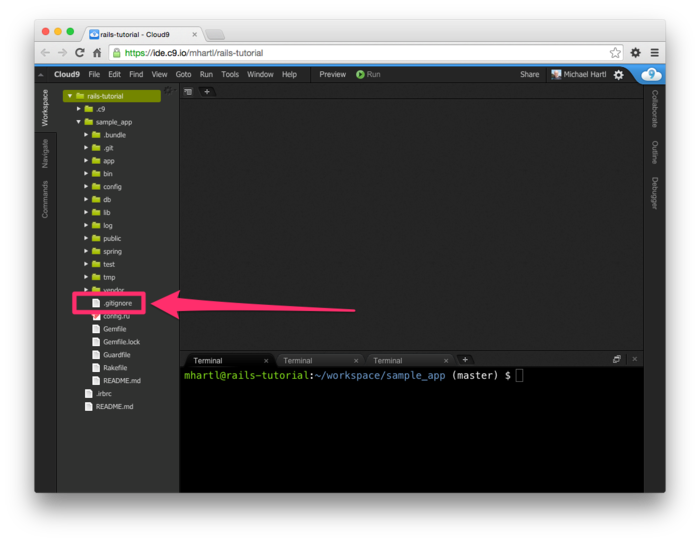The height and width of the screenshot is (542, 700).
Task: Reload the page with refresh icon
Action: pos(79,53)
